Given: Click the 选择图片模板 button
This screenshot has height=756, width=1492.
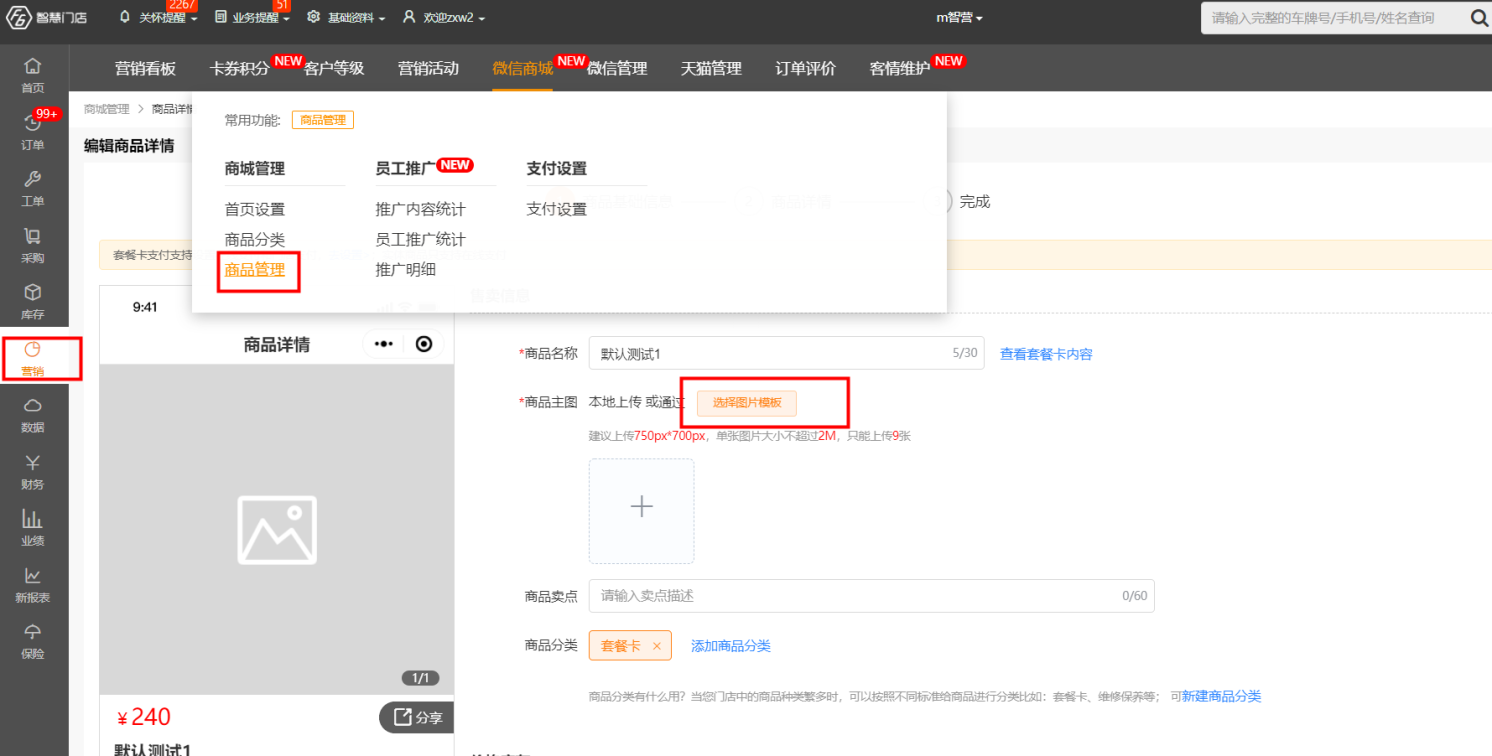Looking at the screenshot, I should [747, 403].
